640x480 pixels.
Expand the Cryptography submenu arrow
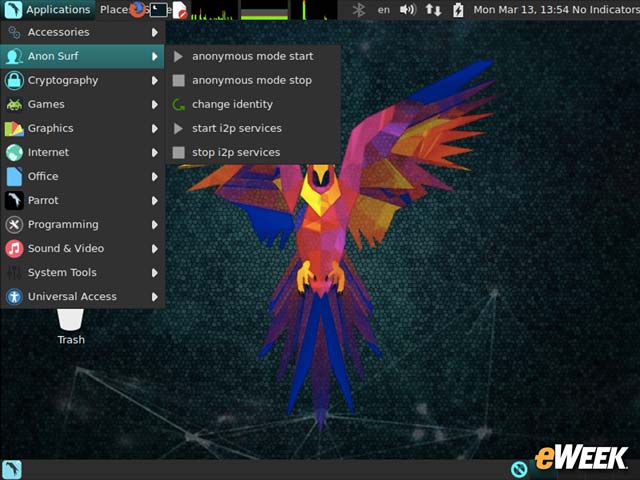(x=155, y=80)
